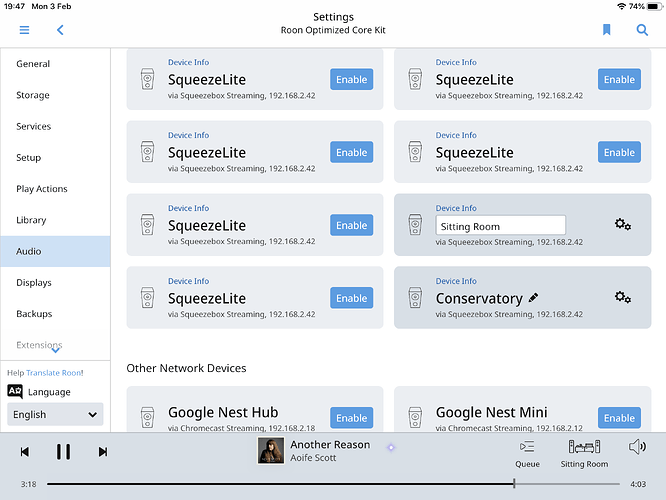Click the Another Reason album artwork
666x500 pixels.
click(x=271, y=451)
